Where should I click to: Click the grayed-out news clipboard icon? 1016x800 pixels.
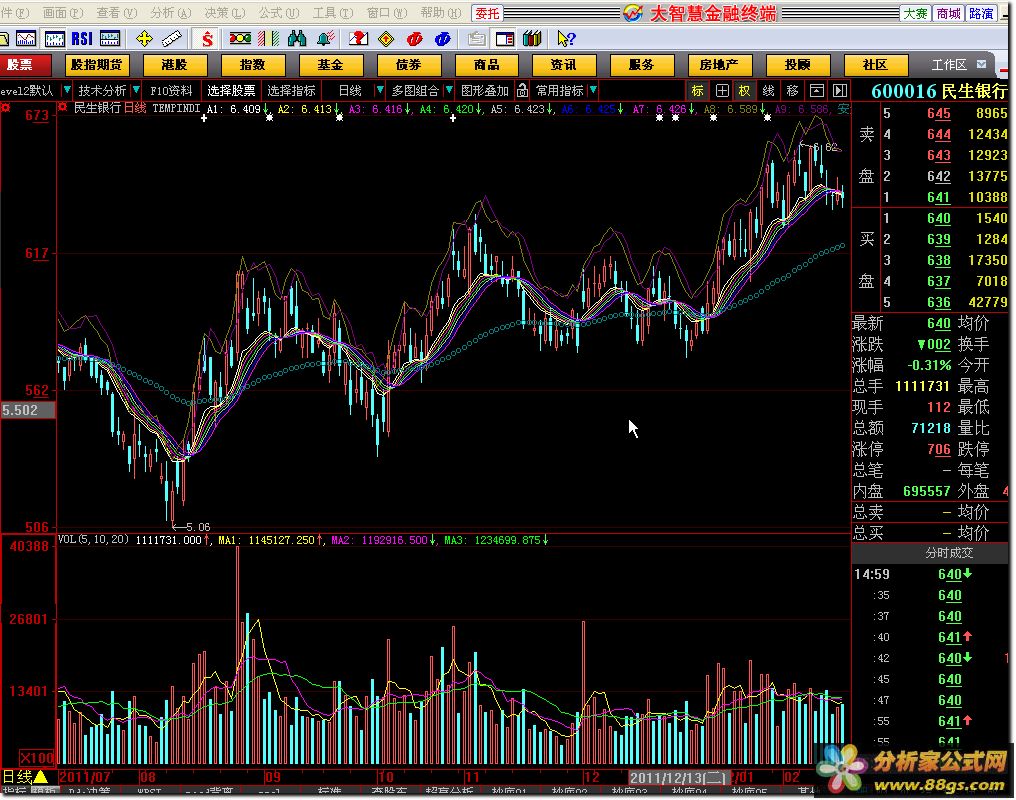tap(476, 39)
